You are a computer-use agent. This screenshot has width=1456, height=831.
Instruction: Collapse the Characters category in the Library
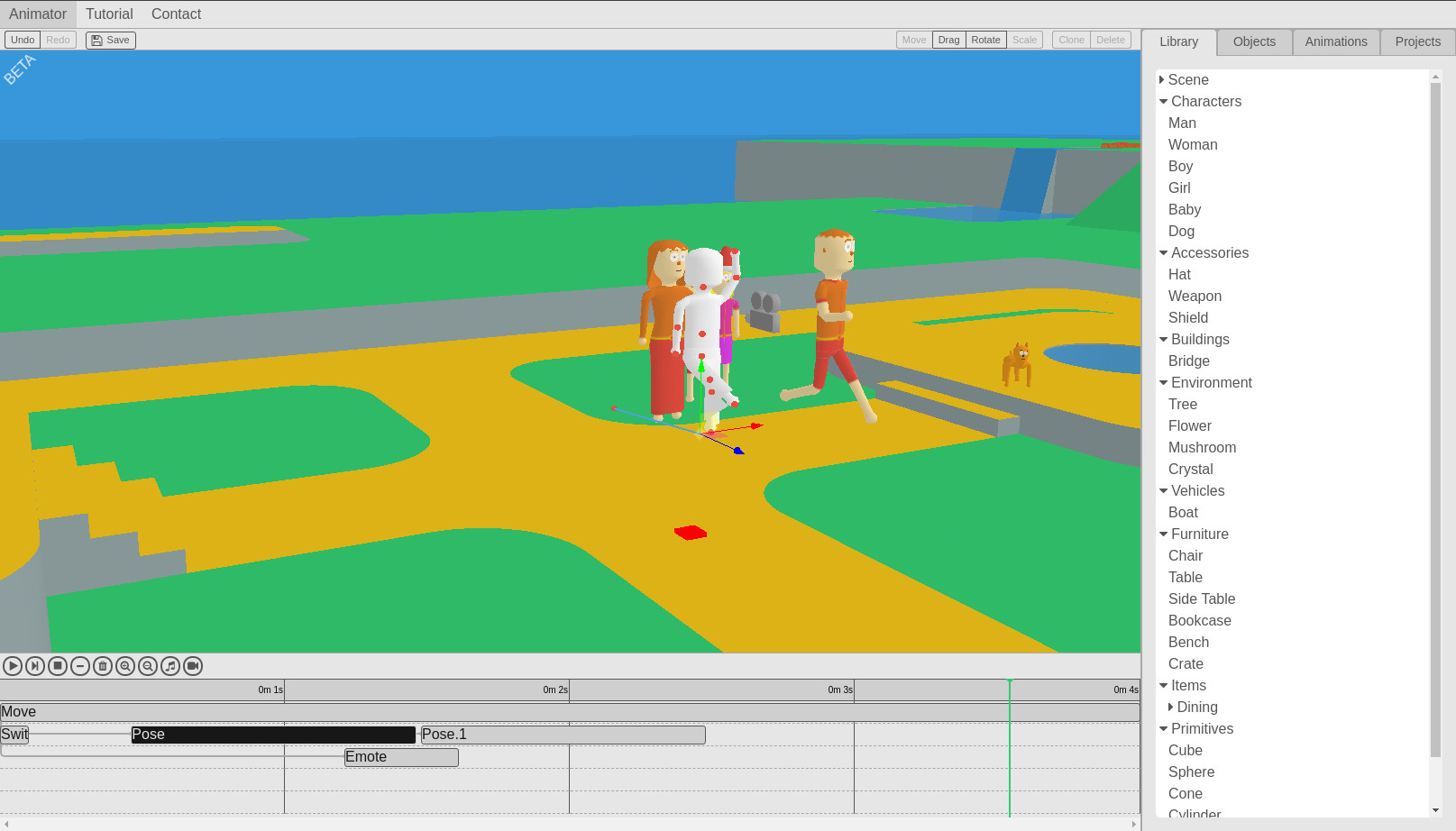click(1164, 101)
